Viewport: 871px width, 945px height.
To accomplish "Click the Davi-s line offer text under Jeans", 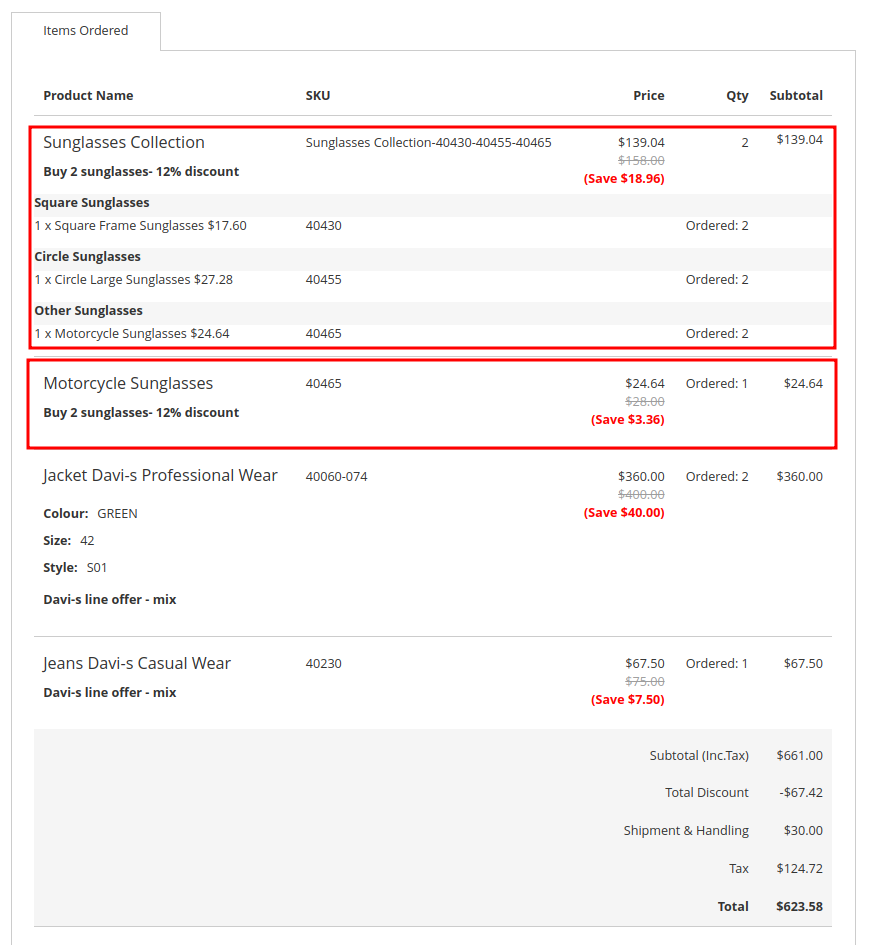I will [110, 693].
